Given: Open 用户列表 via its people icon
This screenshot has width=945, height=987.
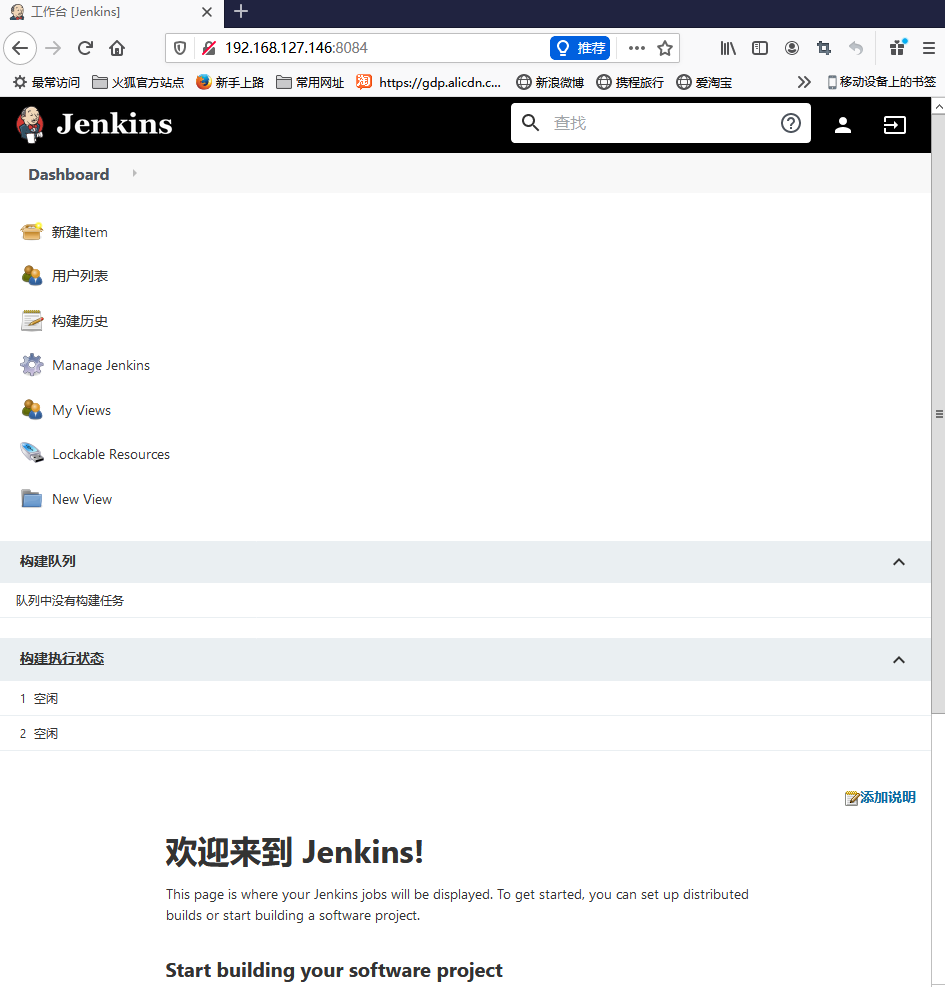Looking at the screenshot, I should (32, 276).
